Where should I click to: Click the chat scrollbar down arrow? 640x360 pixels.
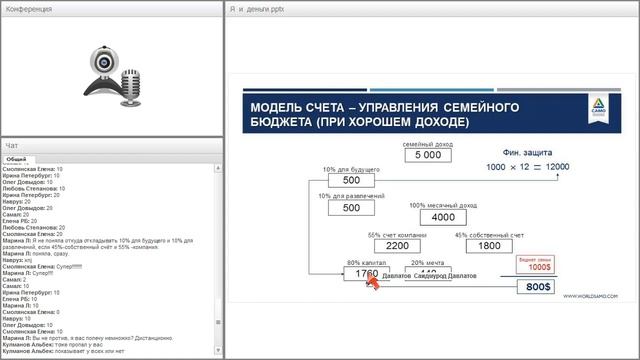(218, 350)
